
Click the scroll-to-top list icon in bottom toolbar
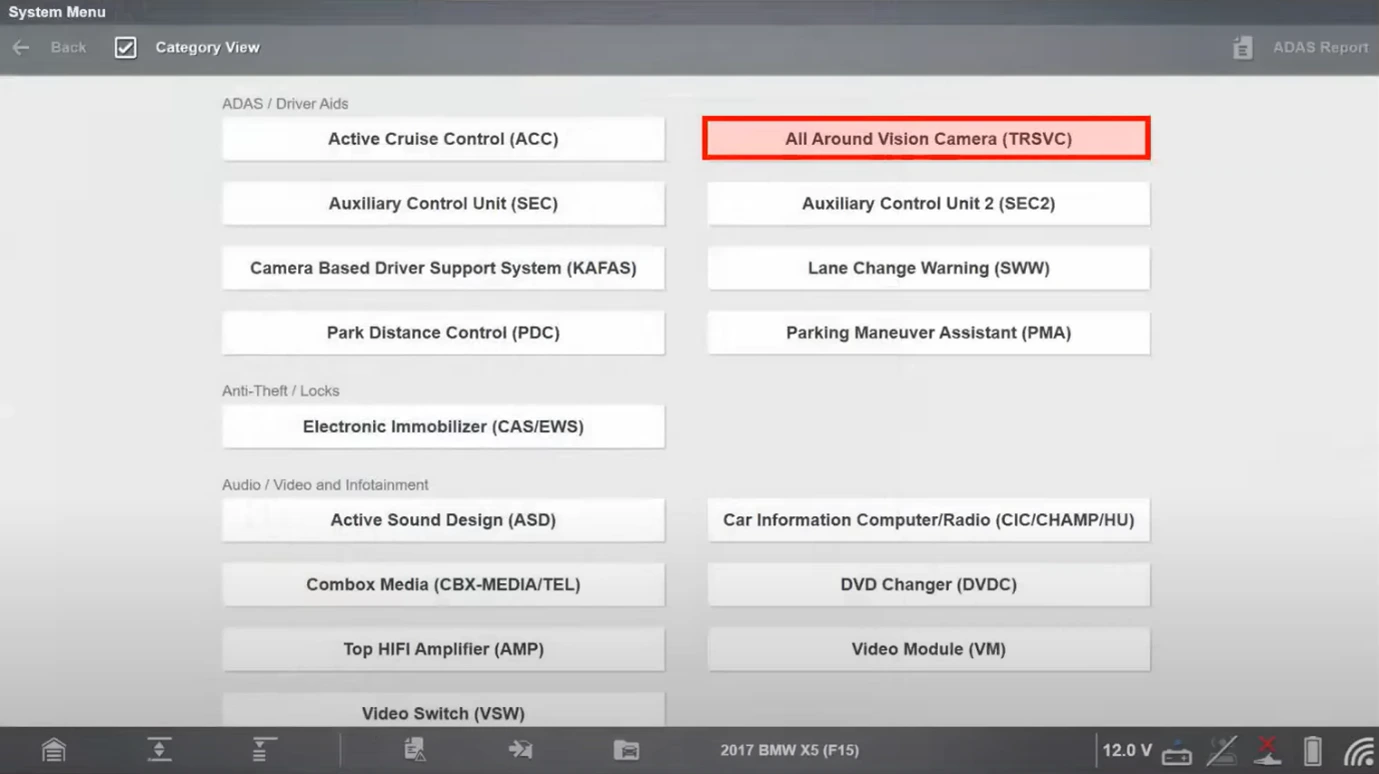pos(264,750)
